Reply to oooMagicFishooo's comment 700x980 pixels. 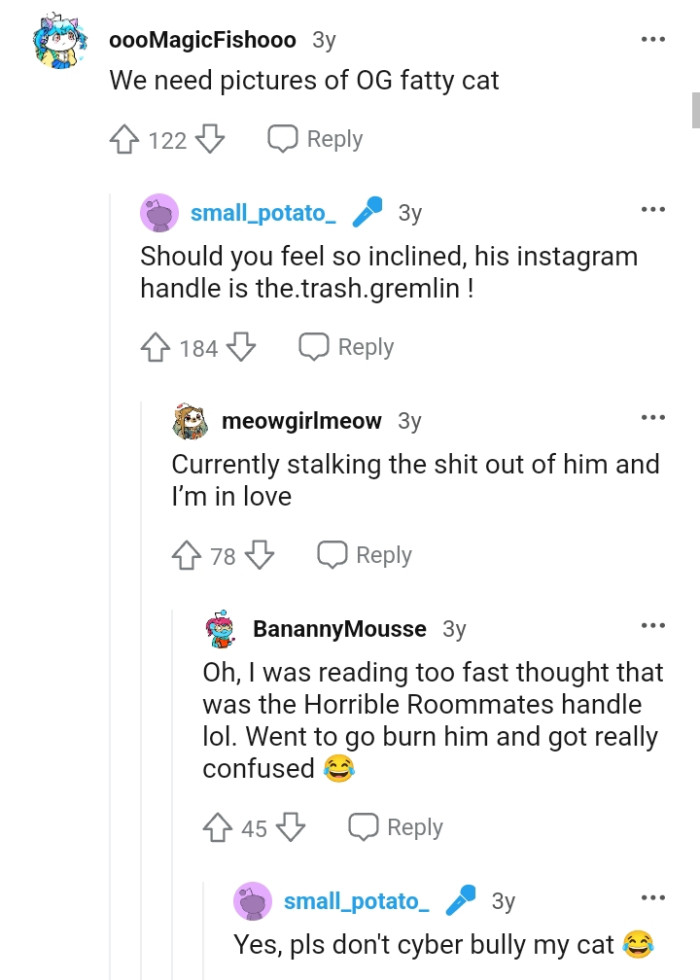(315, 140)
